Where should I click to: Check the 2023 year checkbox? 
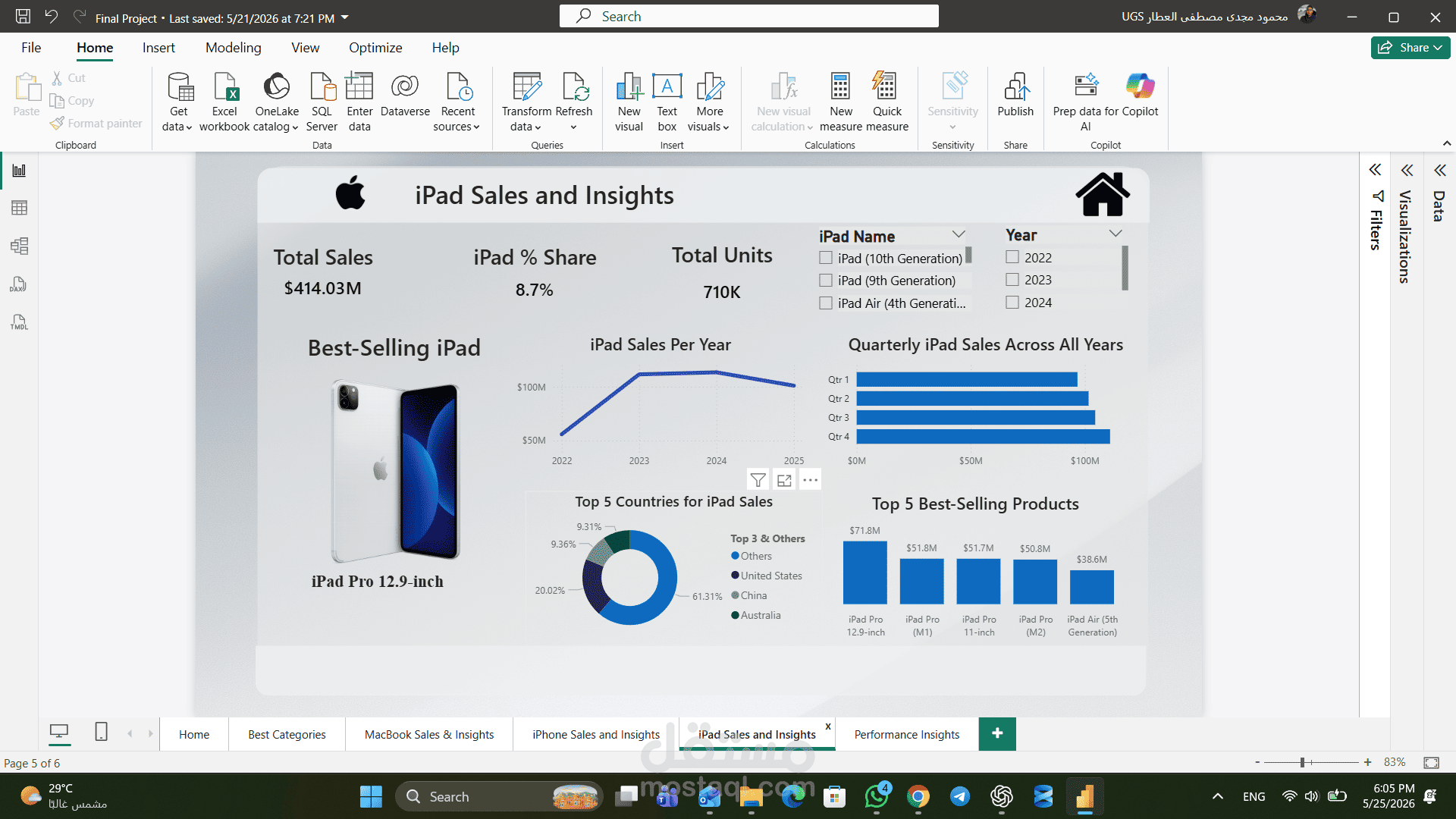[x=1012, y=279]
